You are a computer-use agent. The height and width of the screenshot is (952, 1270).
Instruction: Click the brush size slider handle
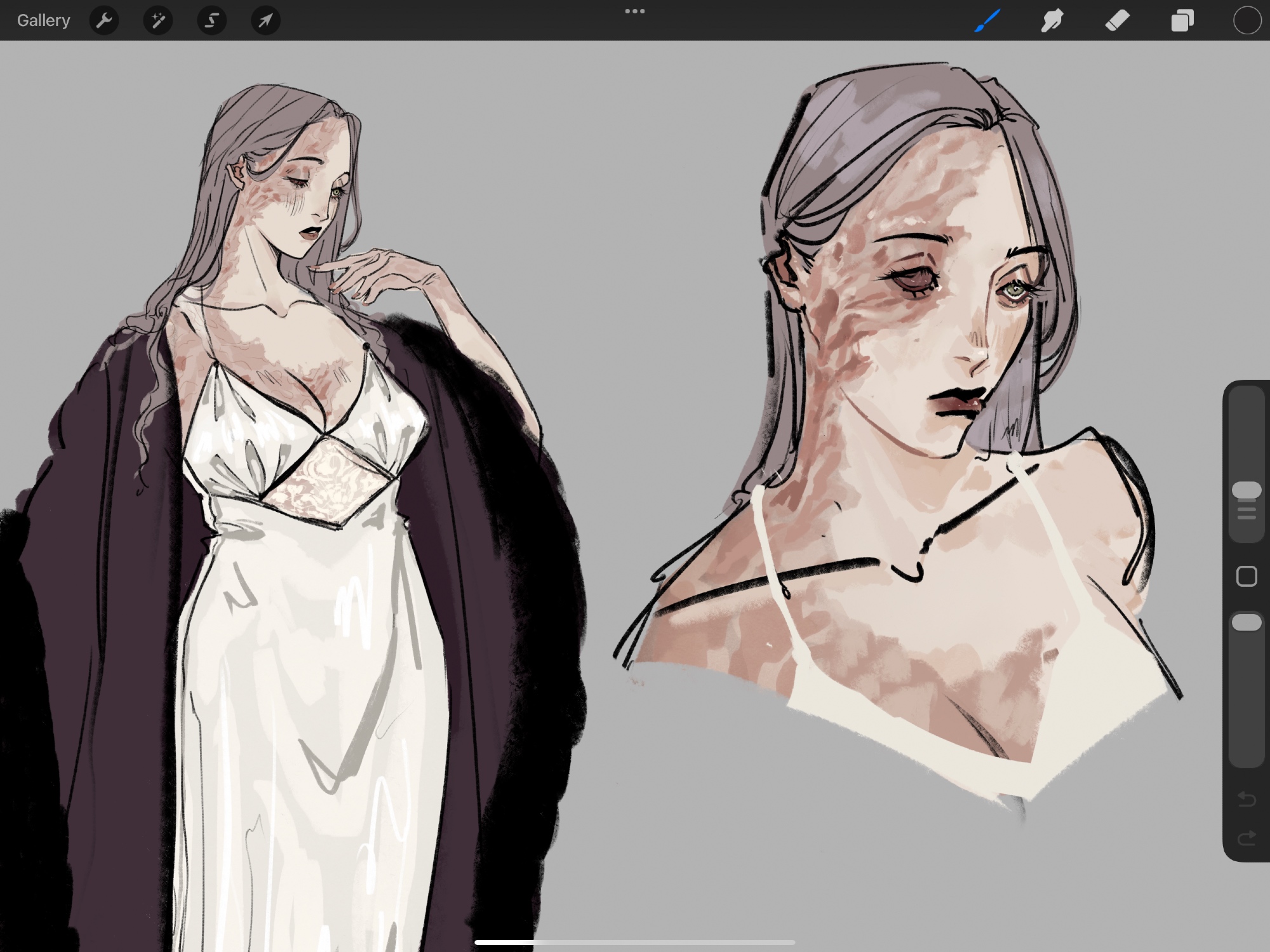click(1247, 490)
